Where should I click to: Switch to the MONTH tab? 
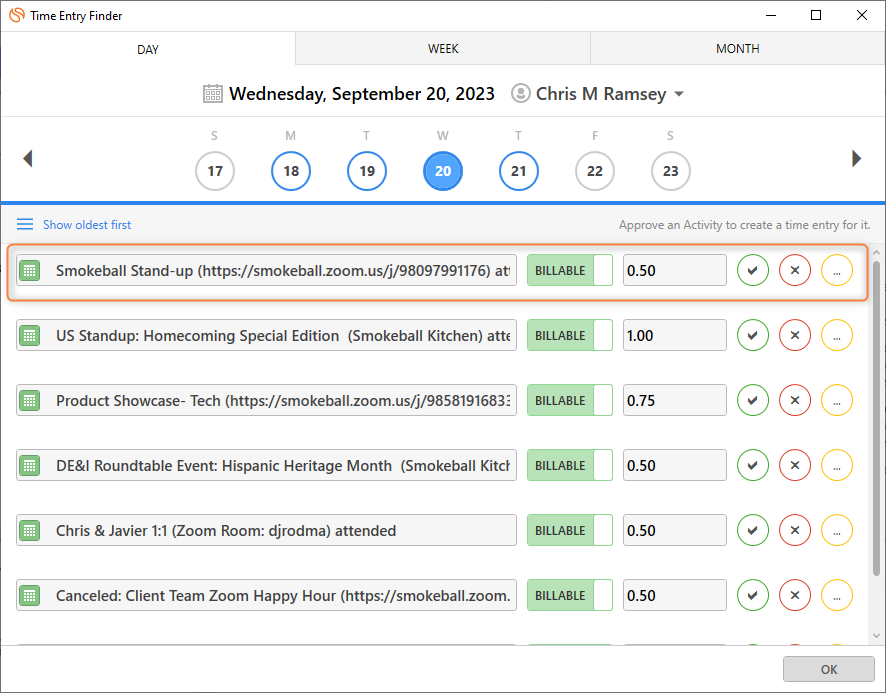(737, 49)
